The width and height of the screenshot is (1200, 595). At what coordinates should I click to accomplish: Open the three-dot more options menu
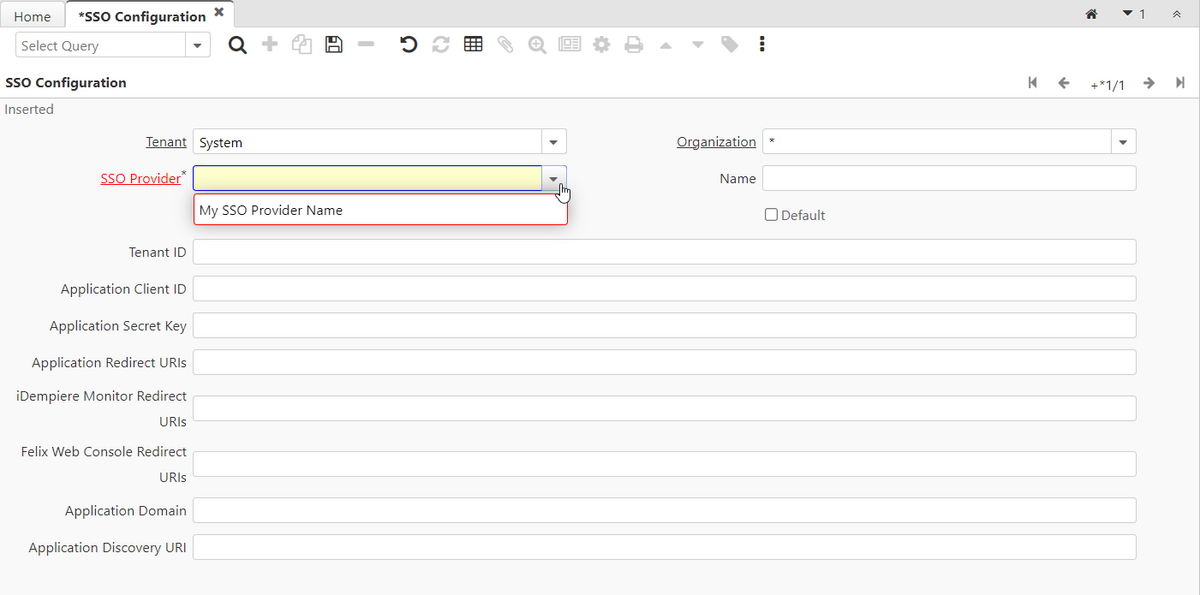[x=762, y=45]
